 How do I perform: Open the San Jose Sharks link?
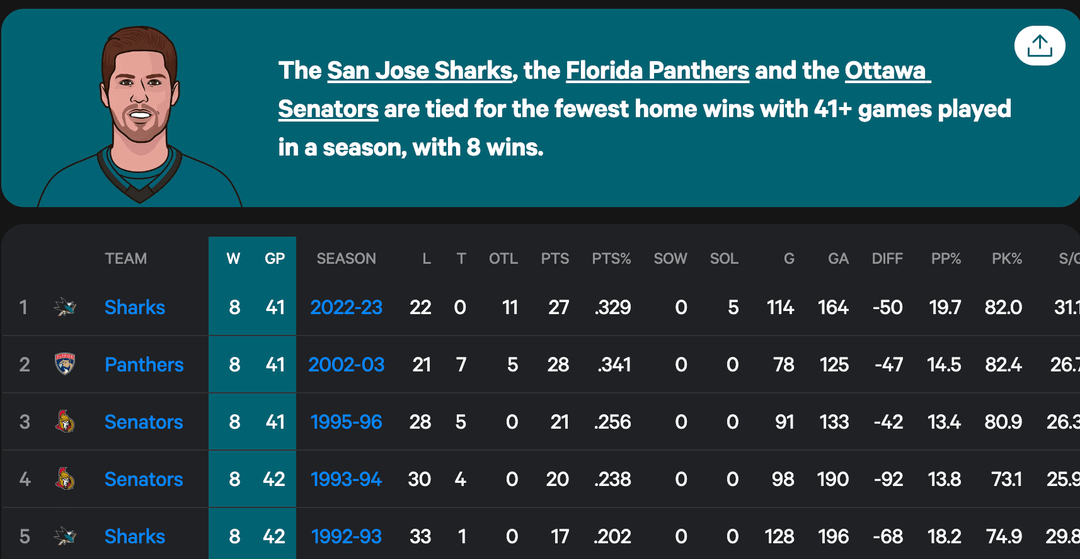pyautogui.click(x=420, y=71)
